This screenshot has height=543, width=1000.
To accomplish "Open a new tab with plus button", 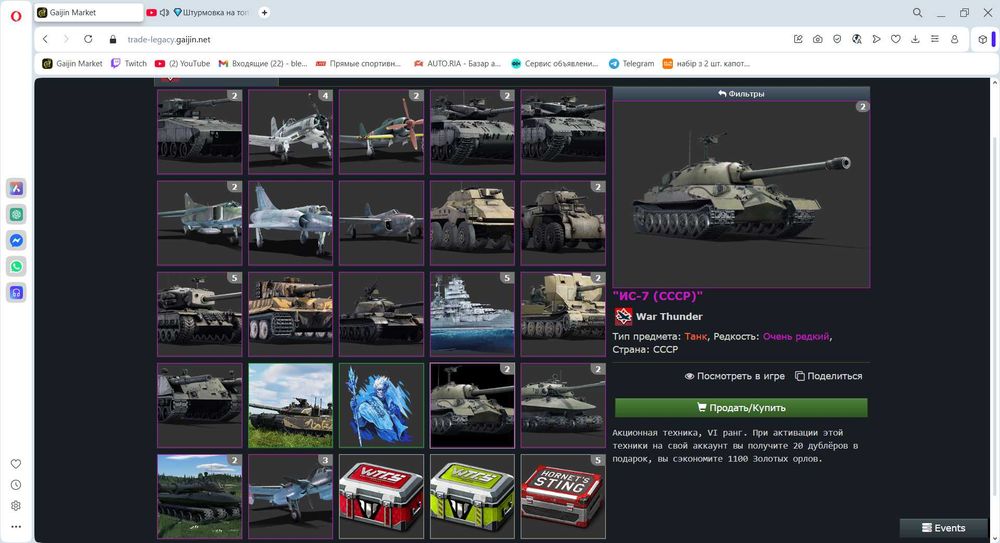I will coord(264,12).
